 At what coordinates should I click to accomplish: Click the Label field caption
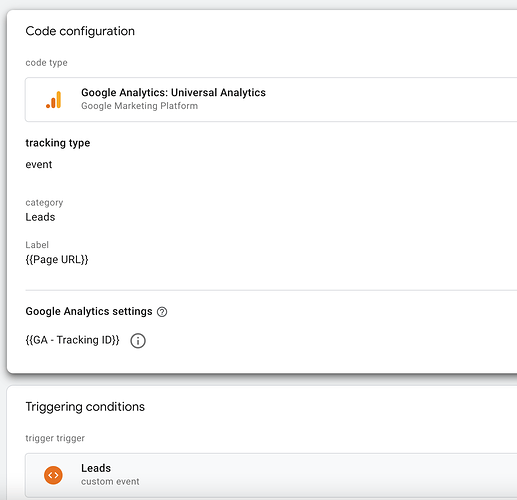click(x=37, y=245)
